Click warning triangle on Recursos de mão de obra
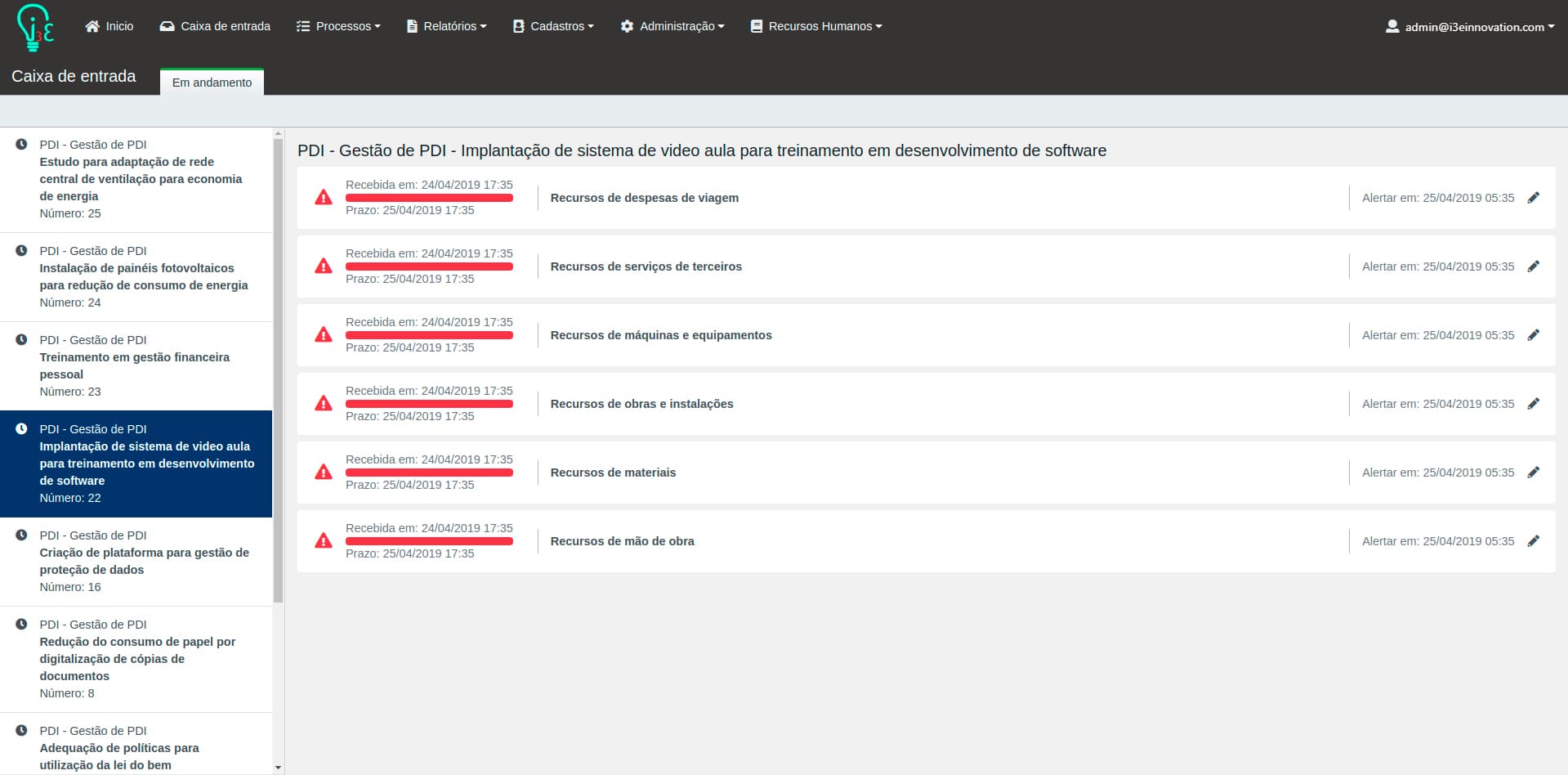Viewport: 1568px width, 775px height. [x=324, y=541]
